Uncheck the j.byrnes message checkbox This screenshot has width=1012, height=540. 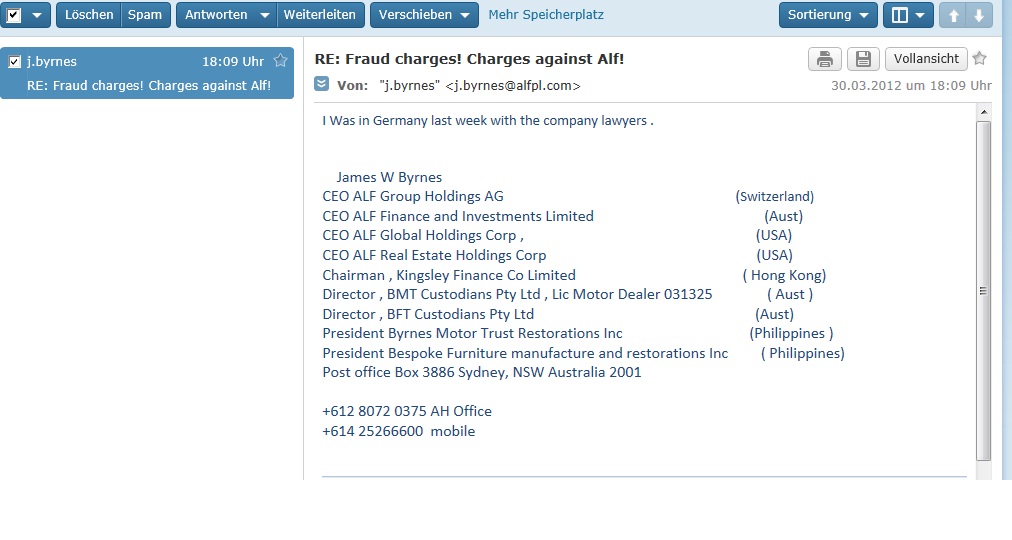tap(15, 62)
